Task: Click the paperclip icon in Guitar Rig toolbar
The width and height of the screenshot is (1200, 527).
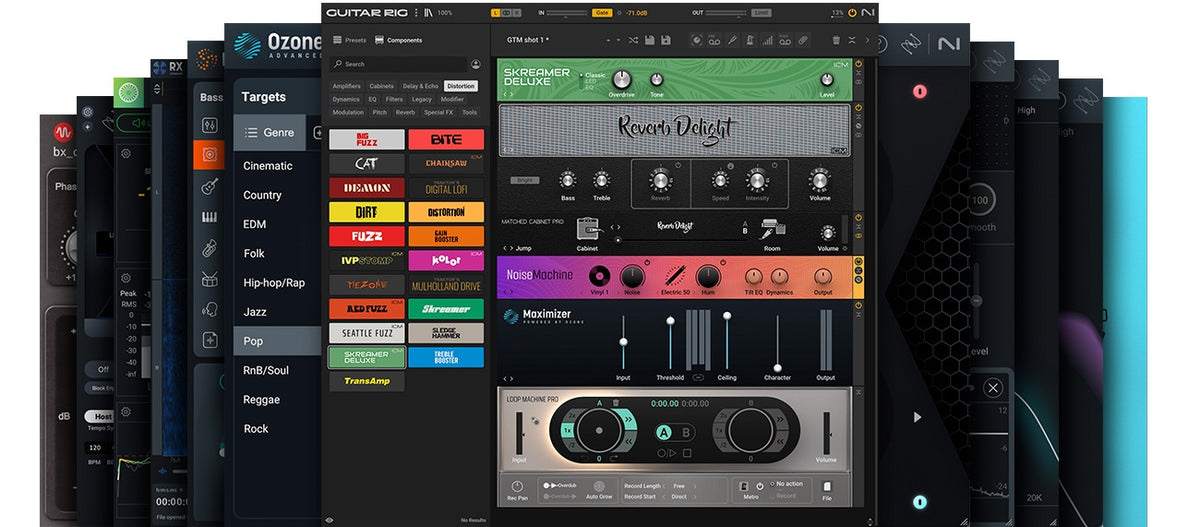Action: [803, 40]
